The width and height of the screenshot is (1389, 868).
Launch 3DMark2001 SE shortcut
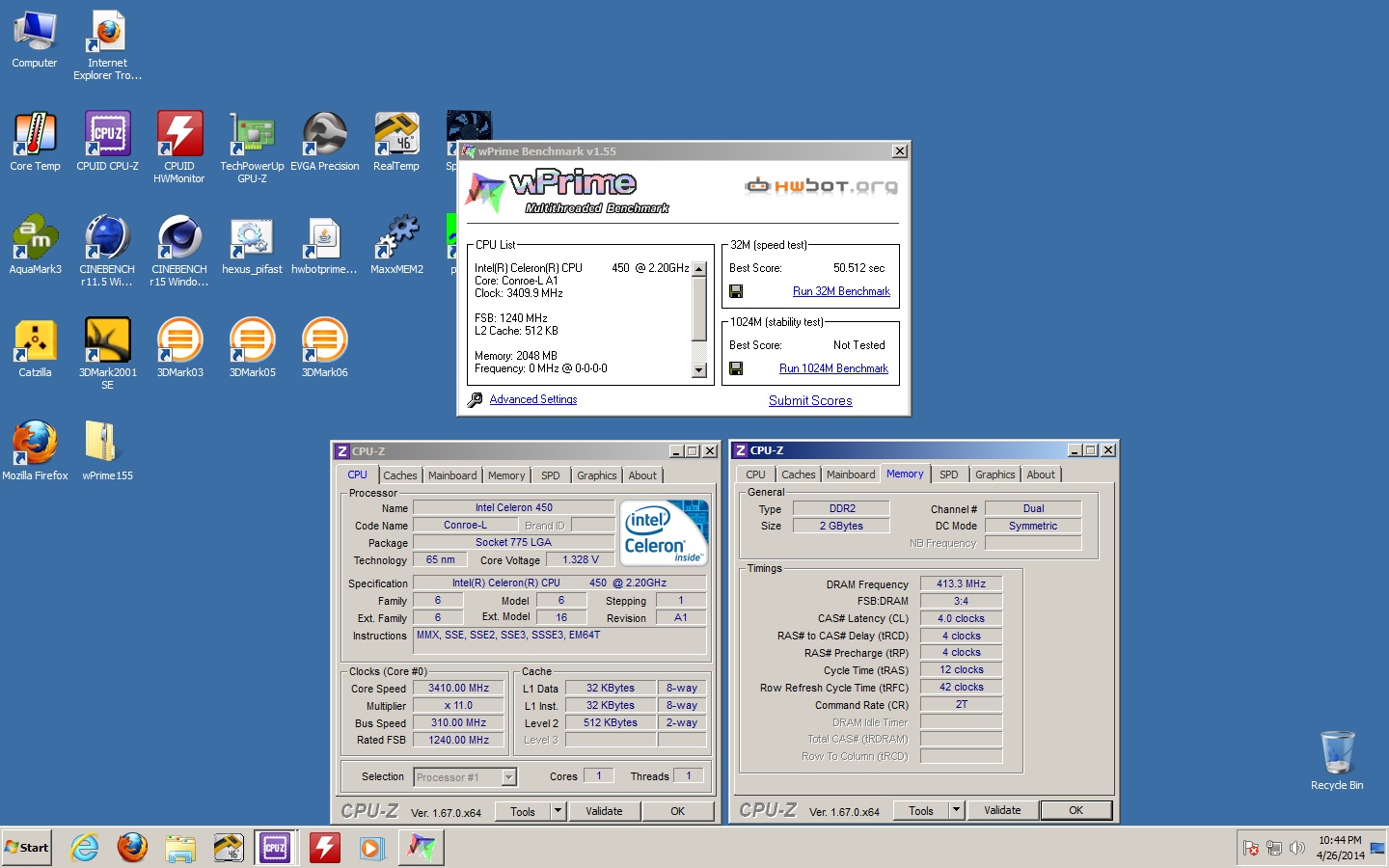click(107, 353)
